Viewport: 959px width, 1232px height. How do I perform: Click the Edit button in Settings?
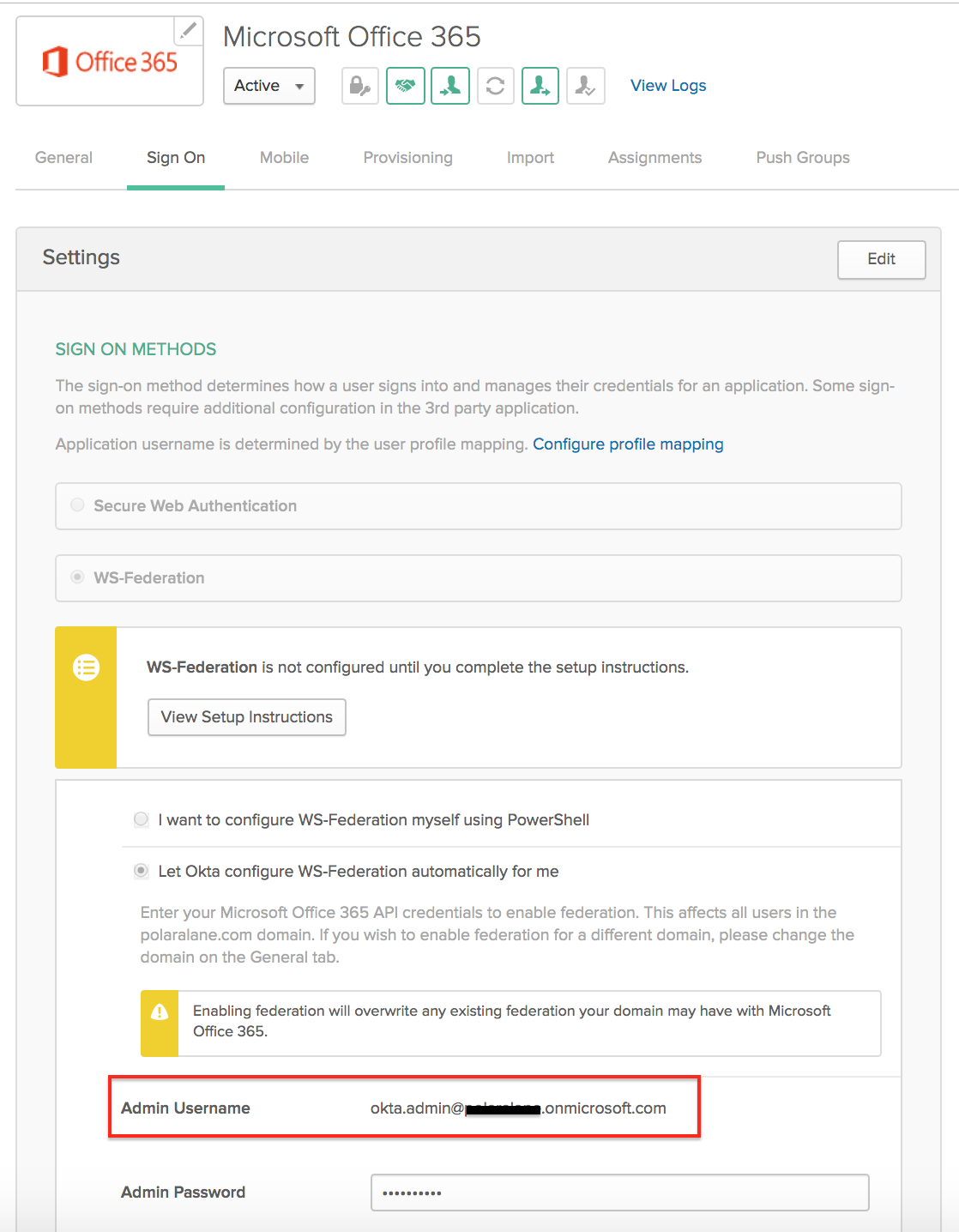[x=882, y=259]
